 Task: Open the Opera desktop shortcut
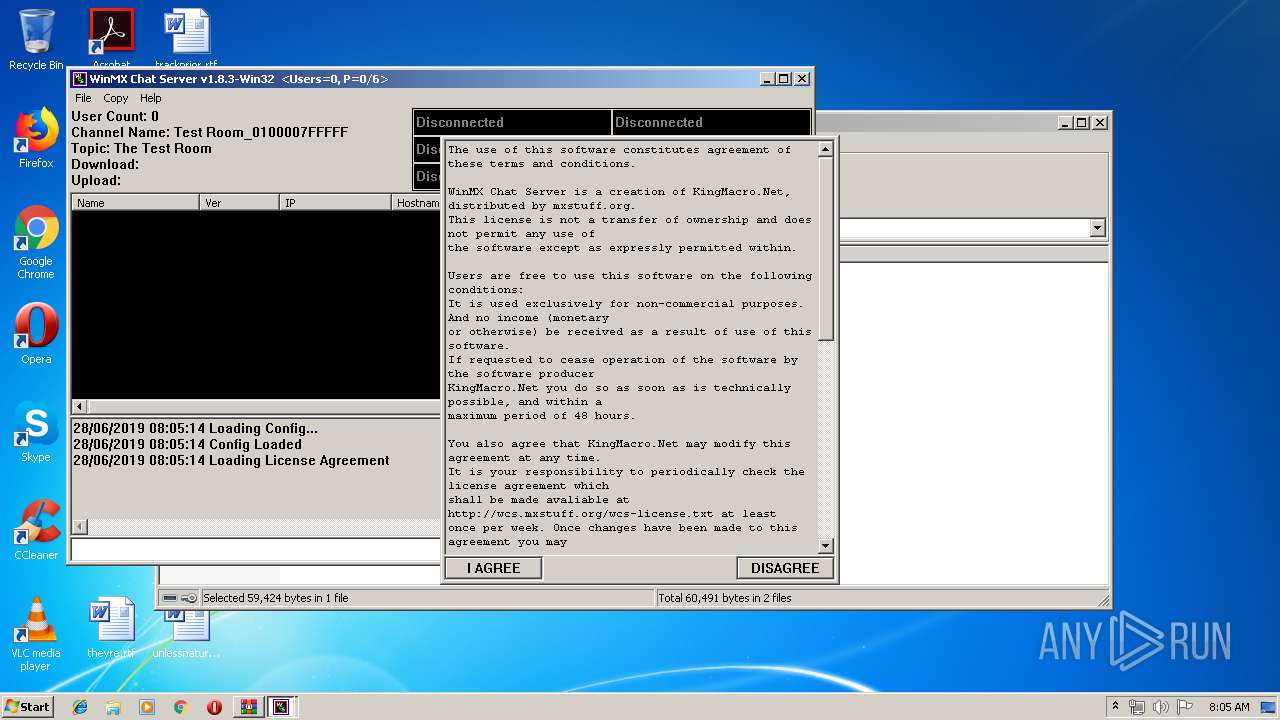(36, 334)
